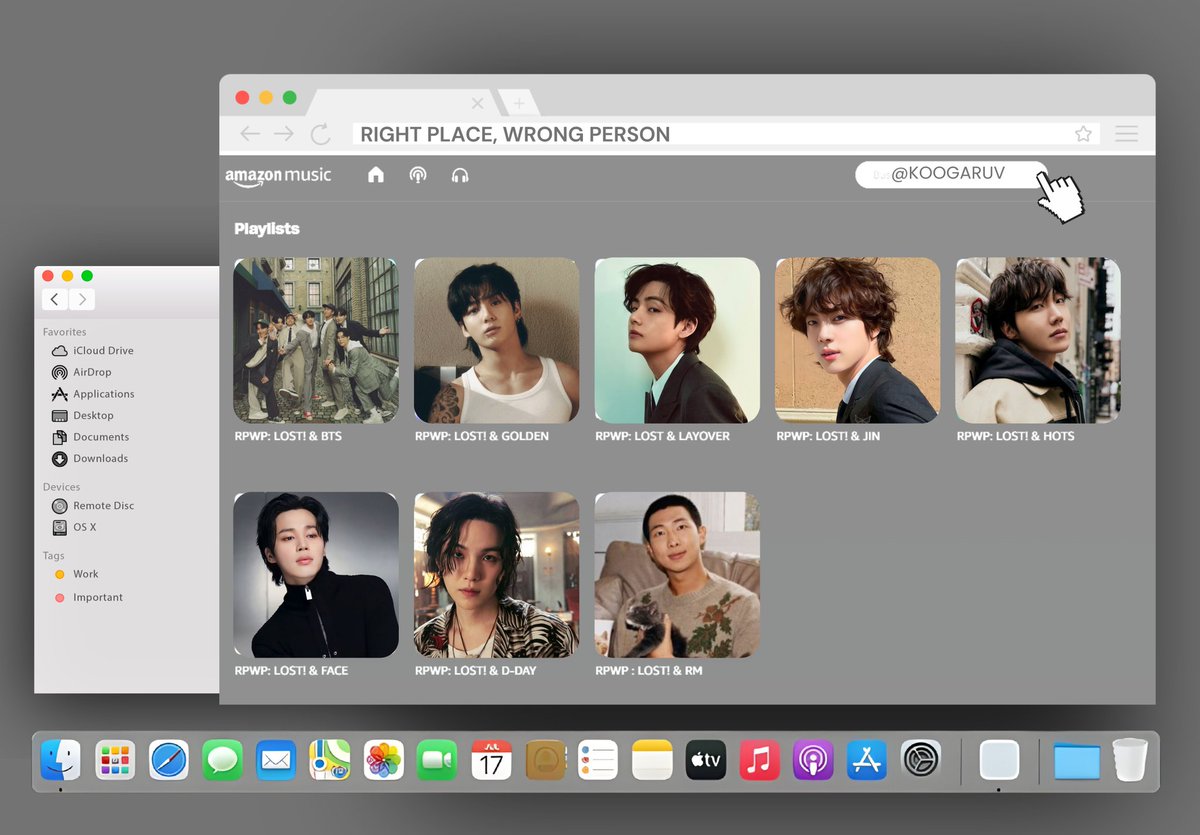Image resolution: width=1200 pixels, height=835 pixels.
Task: Open the podcasts broadcast icon
Action: pos(418,175)
